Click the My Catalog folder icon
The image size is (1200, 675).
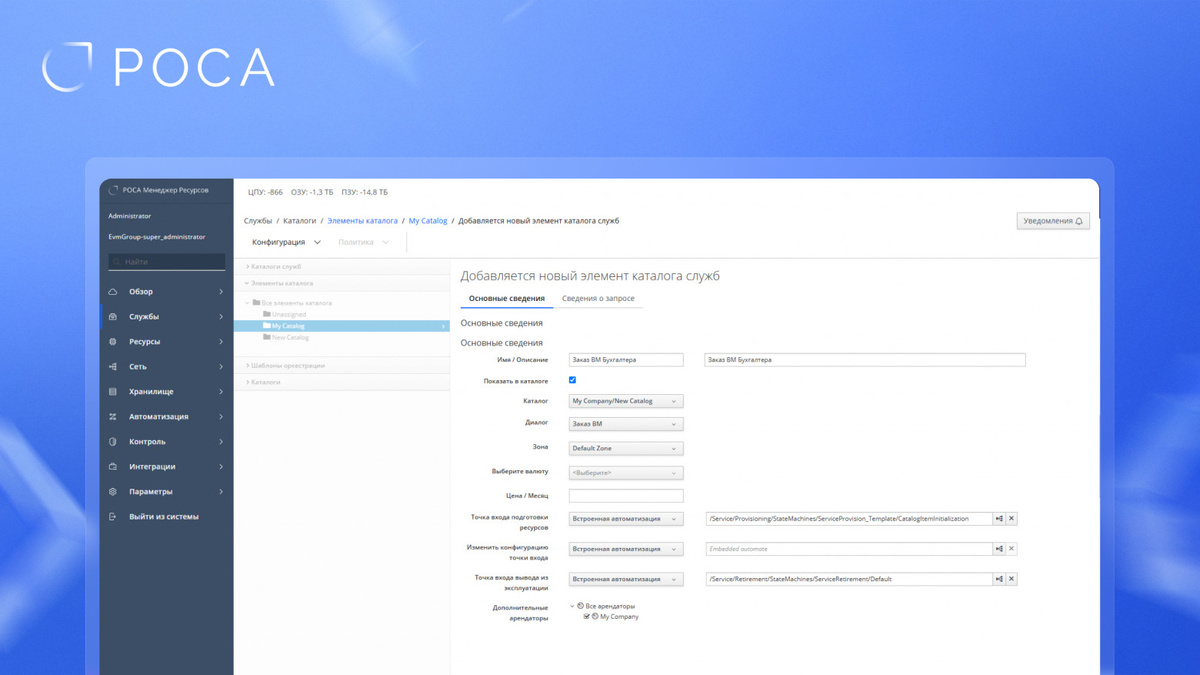coord(267,326)
